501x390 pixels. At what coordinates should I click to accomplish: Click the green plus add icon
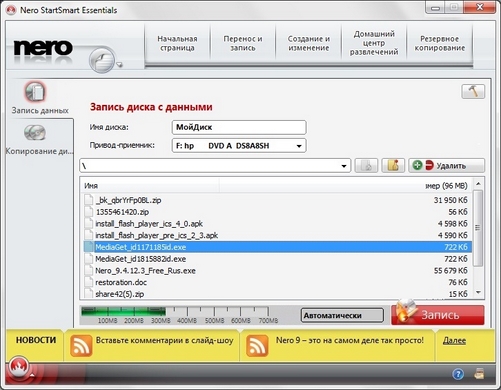click(417, 165)
